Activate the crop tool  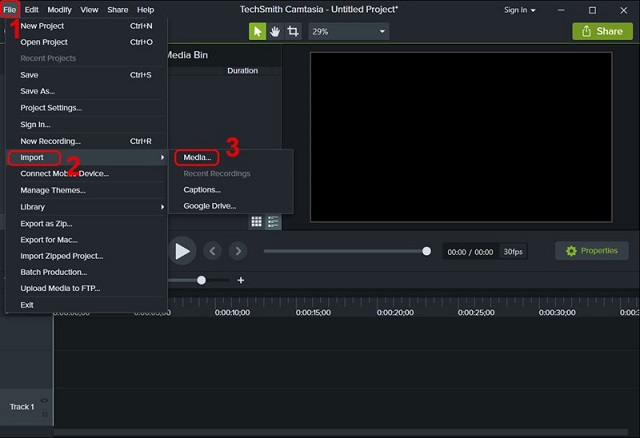point(293,32)
